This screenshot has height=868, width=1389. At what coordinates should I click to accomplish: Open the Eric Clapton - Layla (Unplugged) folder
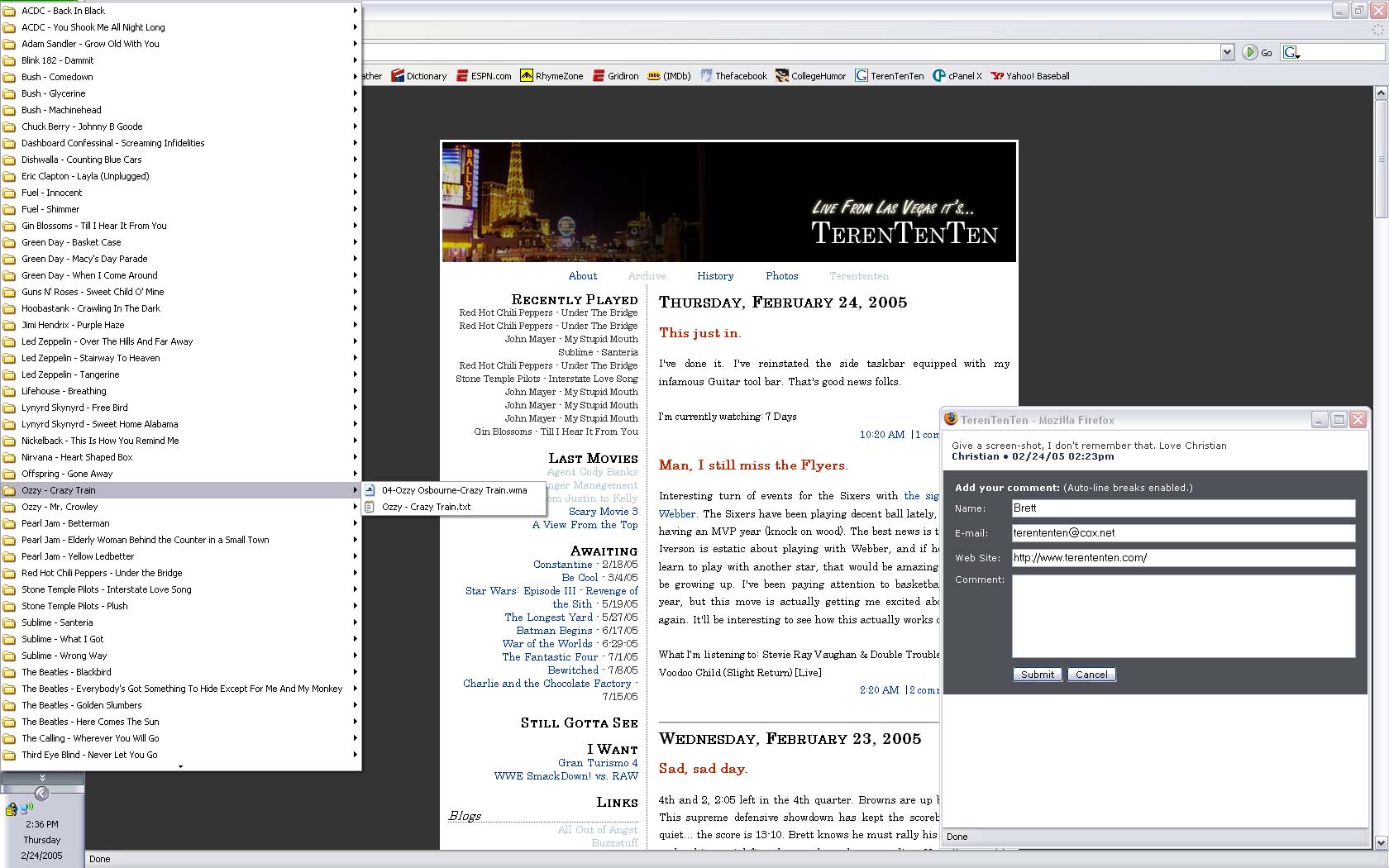(181, 176)
